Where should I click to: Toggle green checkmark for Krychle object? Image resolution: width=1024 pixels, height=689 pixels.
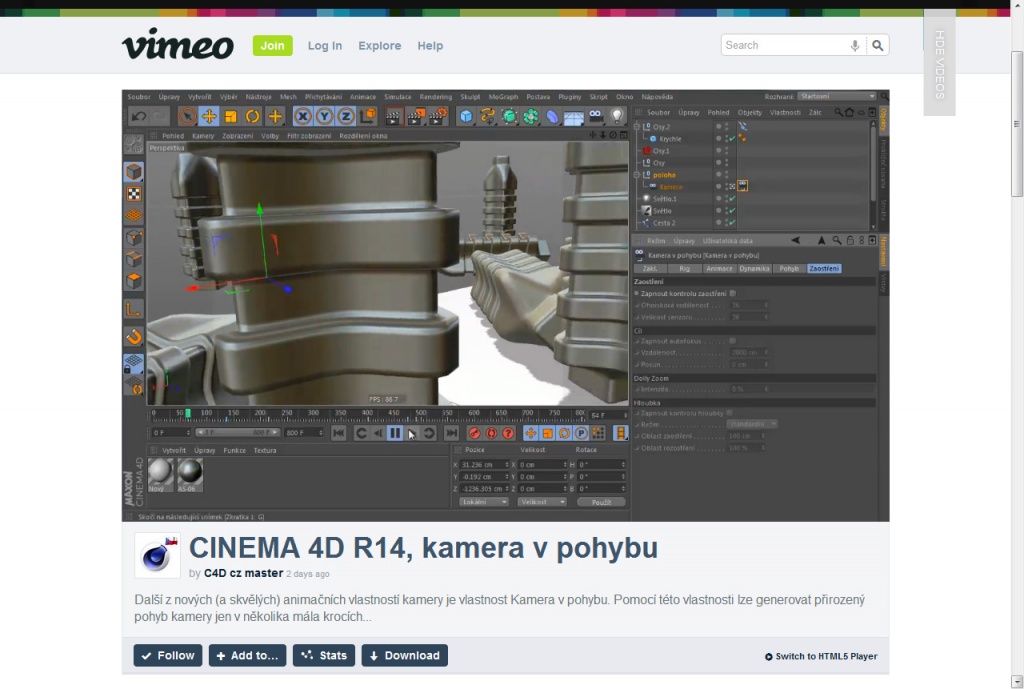coord(732,138)
